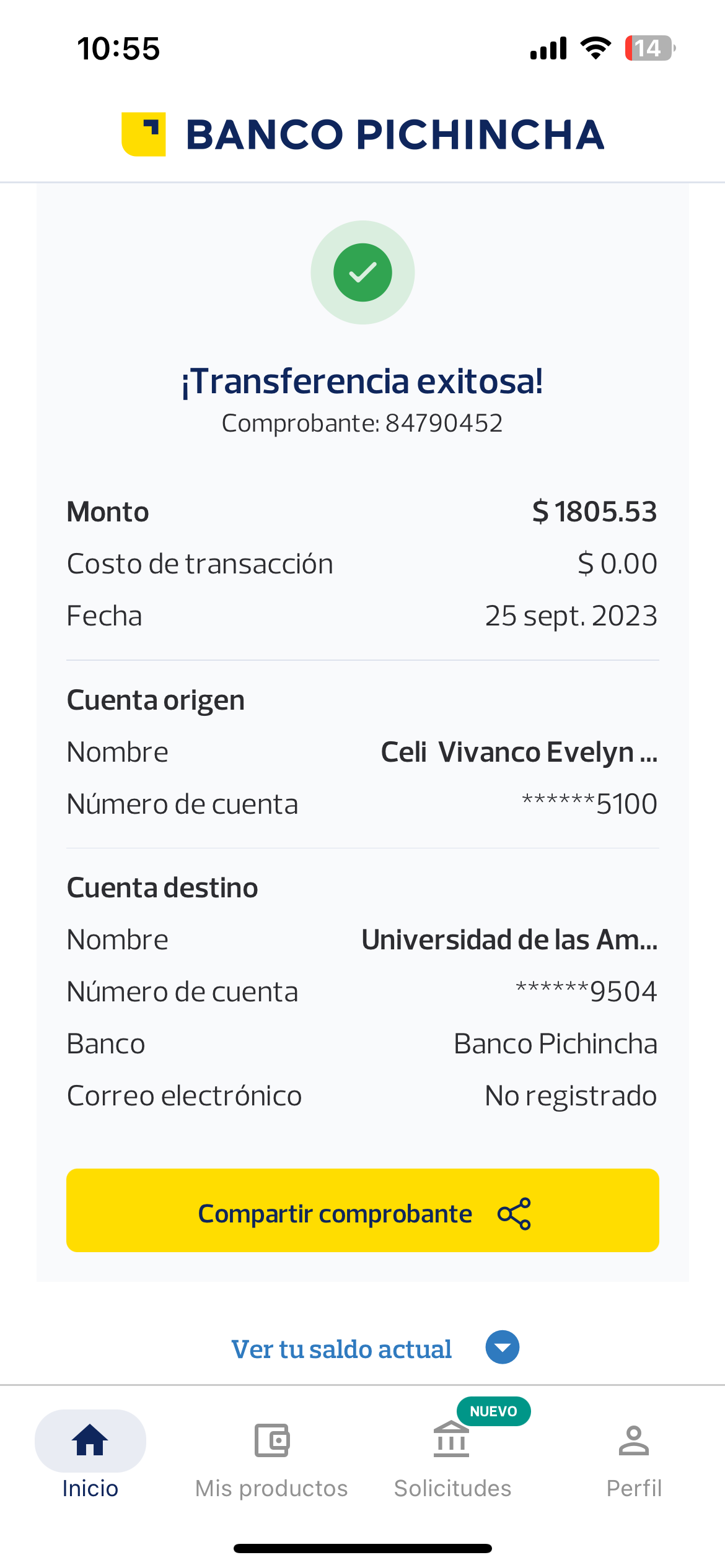Tap the home icon in navigation bar
Screen dimensions: 725x1568
[x=90, y=1440]
